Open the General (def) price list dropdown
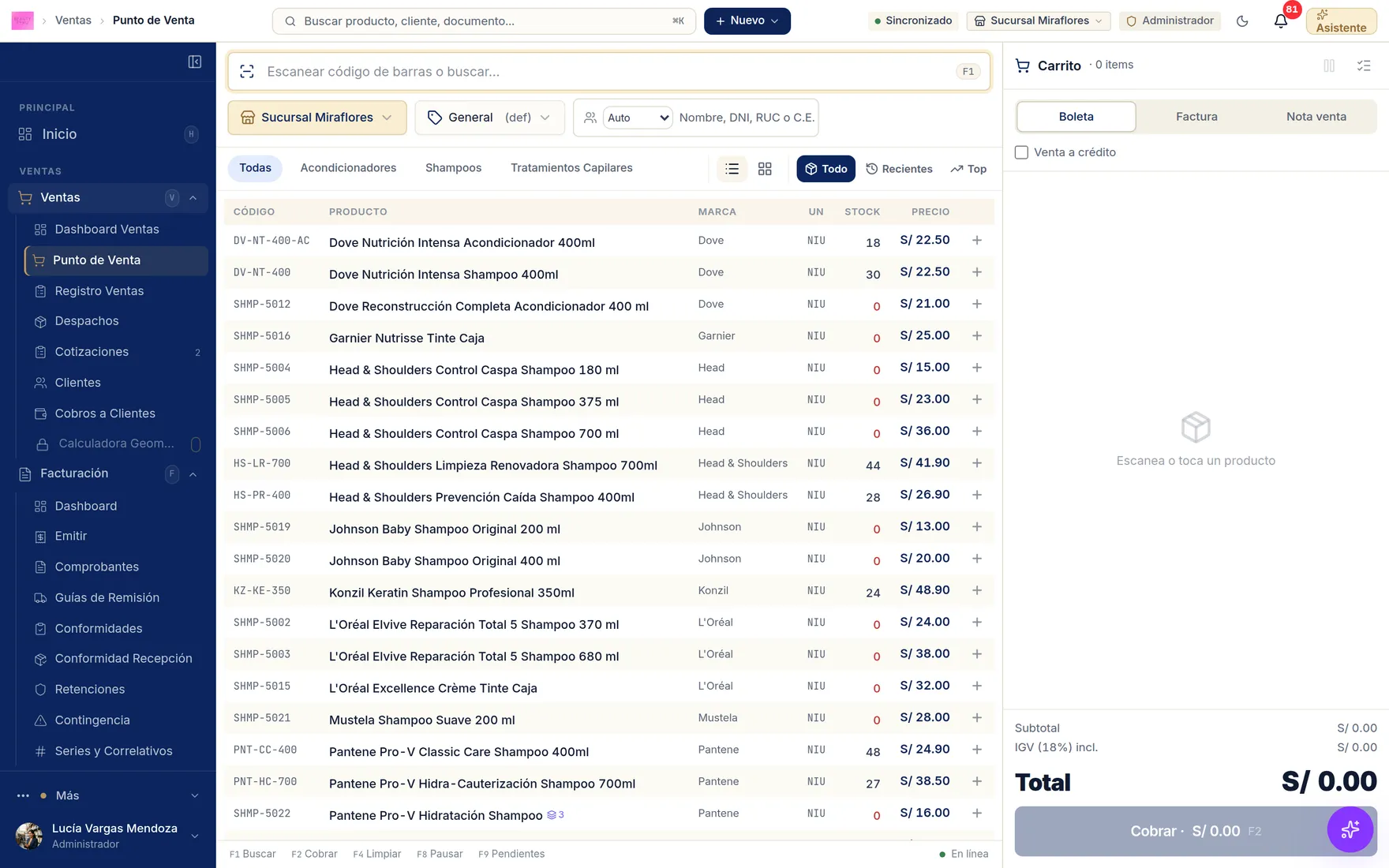 [489, 118]
